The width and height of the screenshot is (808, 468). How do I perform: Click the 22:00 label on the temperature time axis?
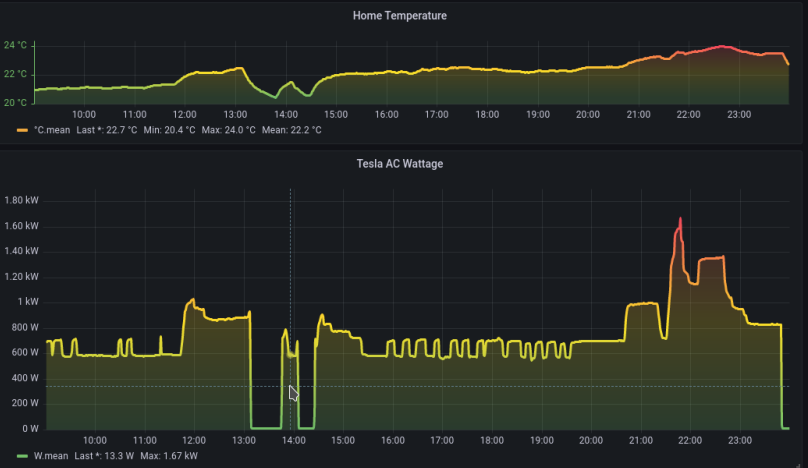(x=688, y=114)
